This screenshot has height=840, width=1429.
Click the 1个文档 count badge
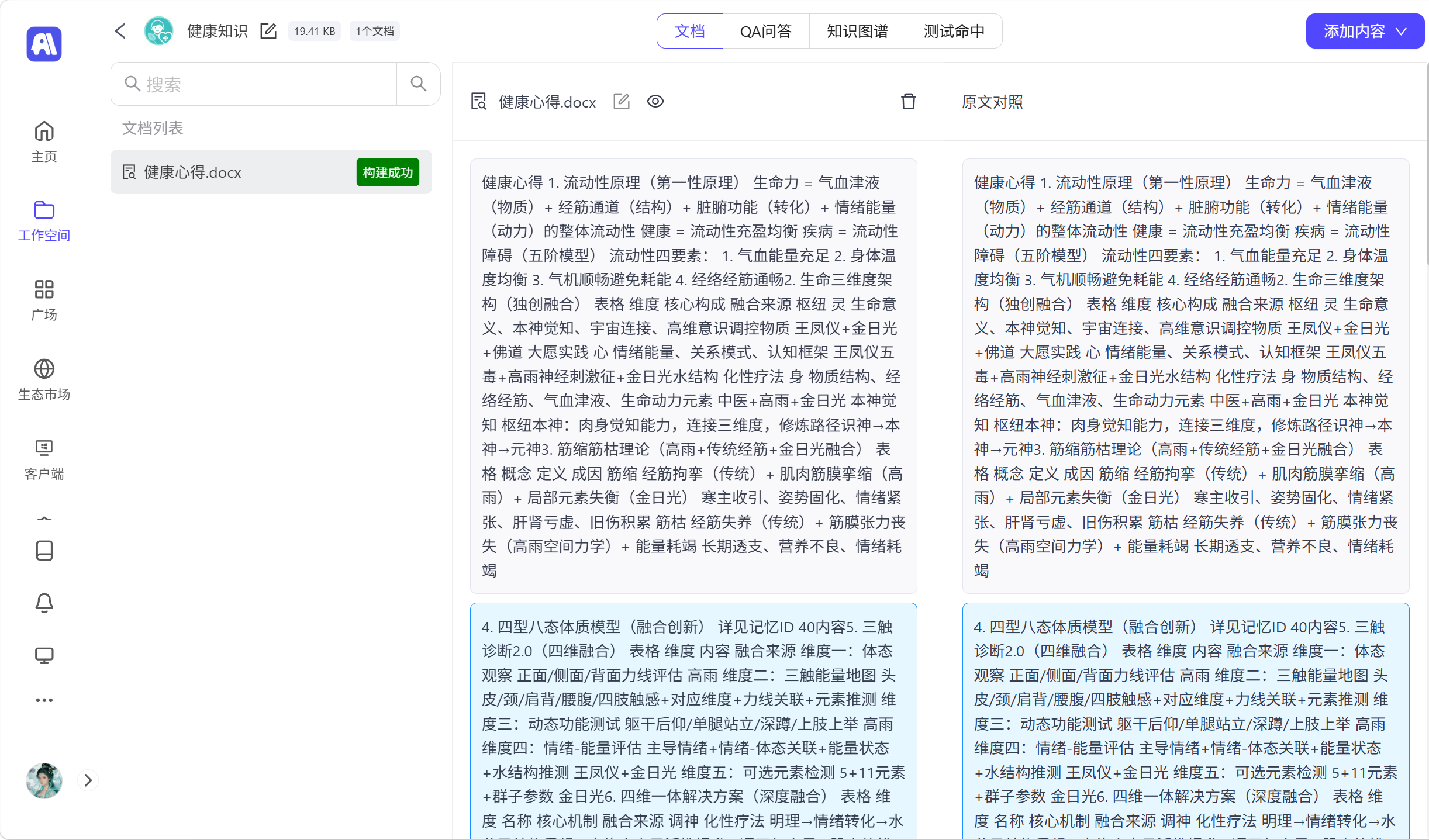coord(375,31)
